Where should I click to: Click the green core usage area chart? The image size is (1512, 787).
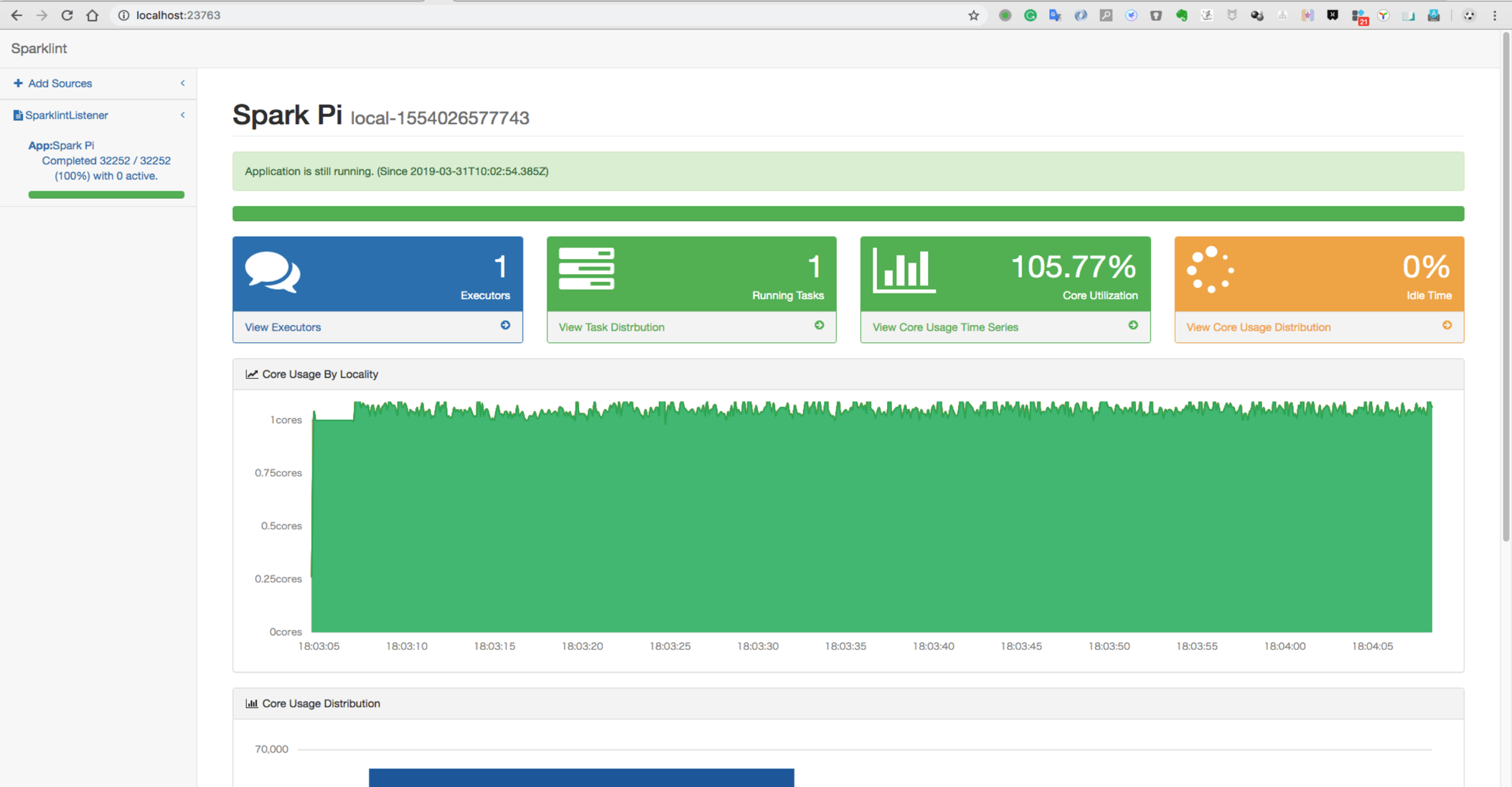(872, 517)
